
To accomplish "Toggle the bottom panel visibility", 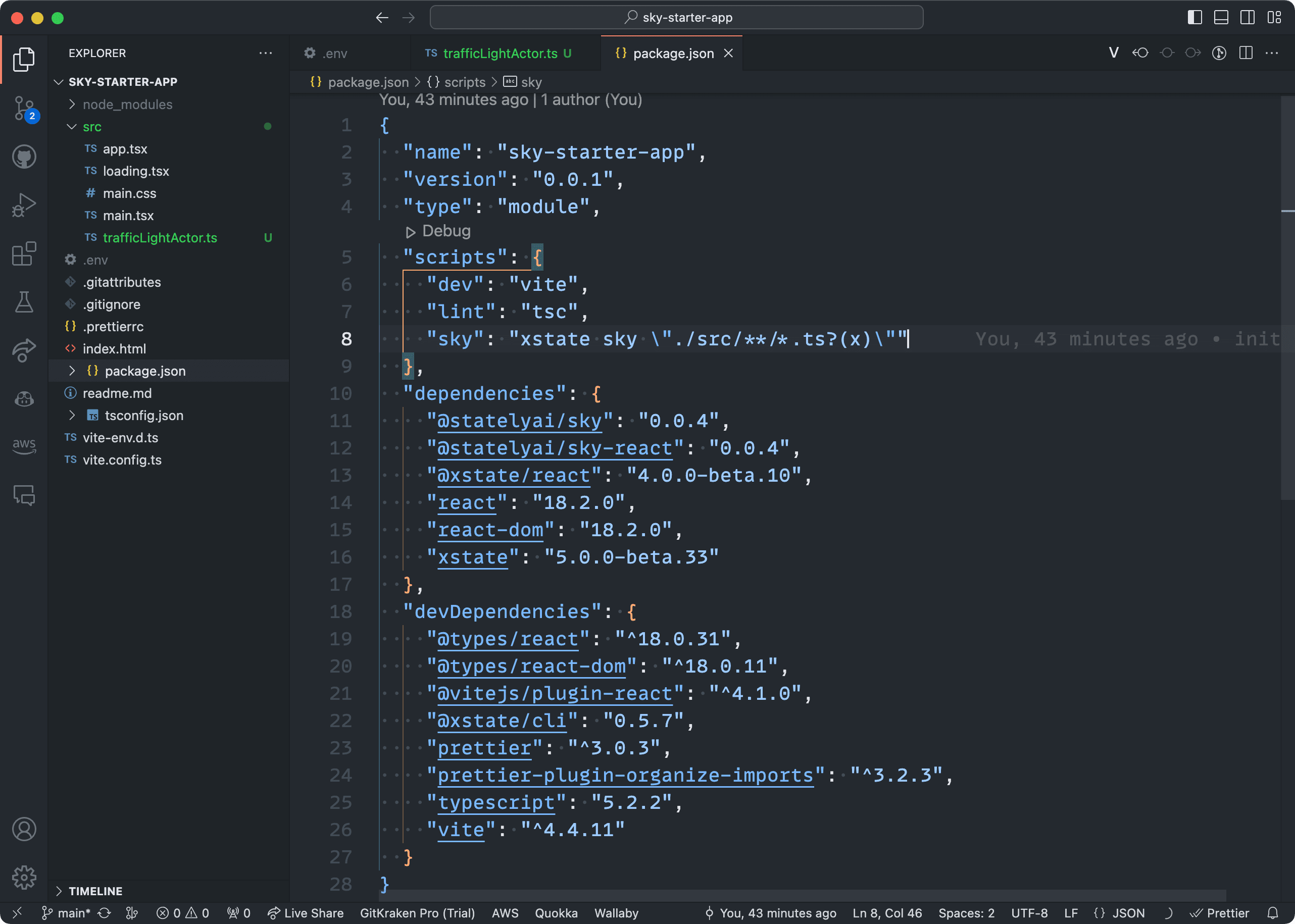I will click(1220, 17).
